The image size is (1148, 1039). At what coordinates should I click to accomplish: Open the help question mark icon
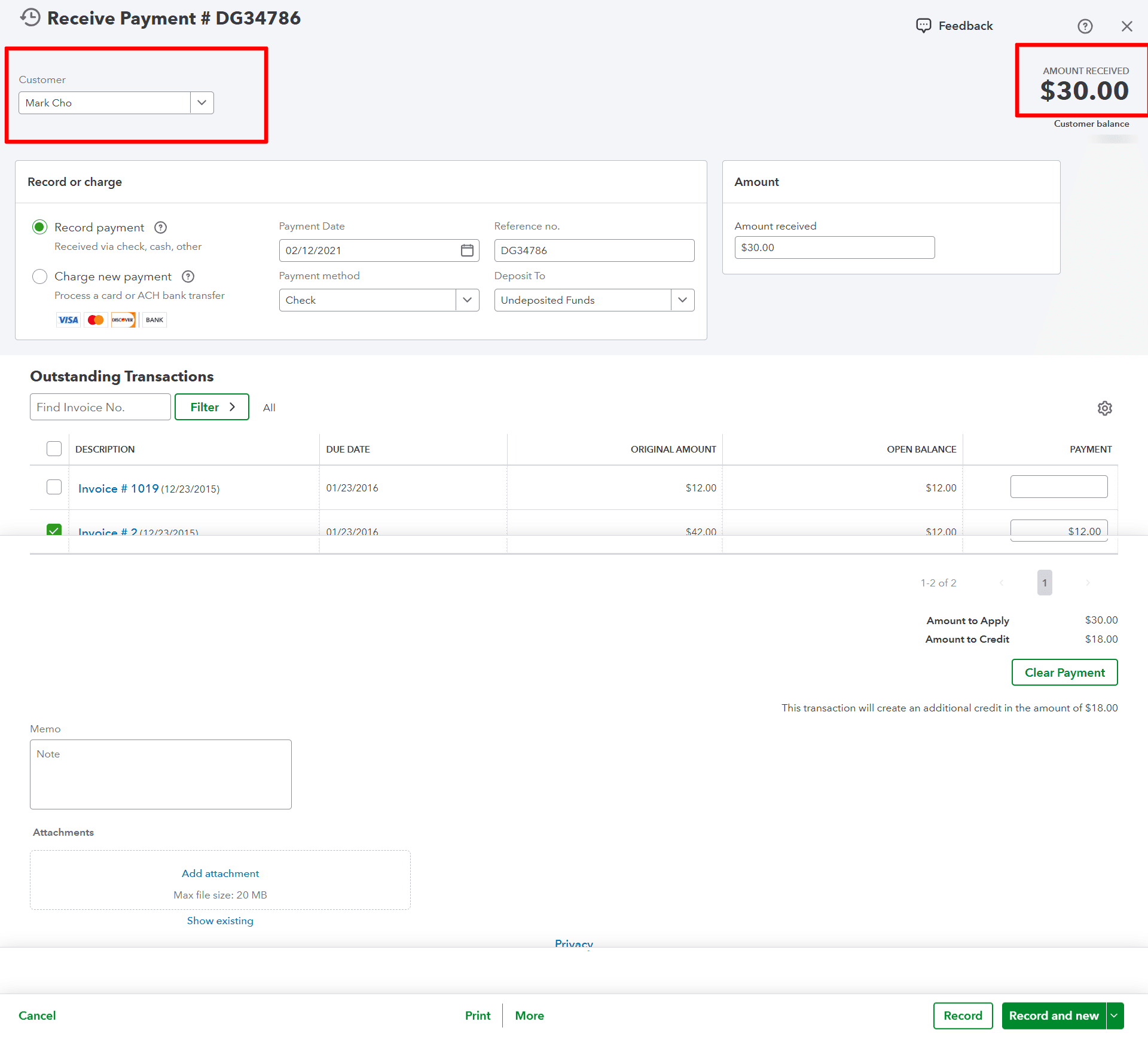1085,26
